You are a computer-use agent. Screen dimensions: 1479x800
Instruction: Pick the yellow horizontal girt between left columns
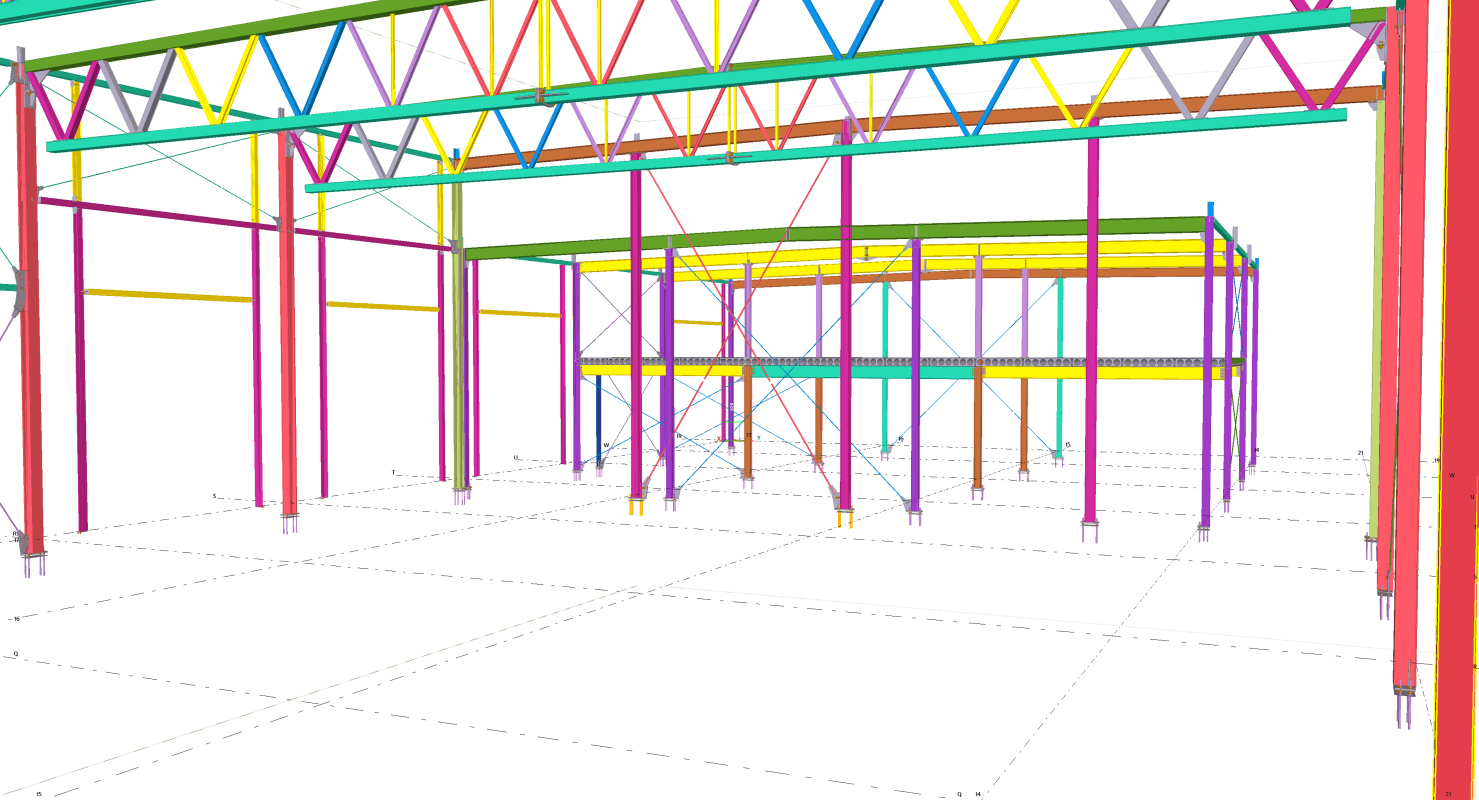170,295
